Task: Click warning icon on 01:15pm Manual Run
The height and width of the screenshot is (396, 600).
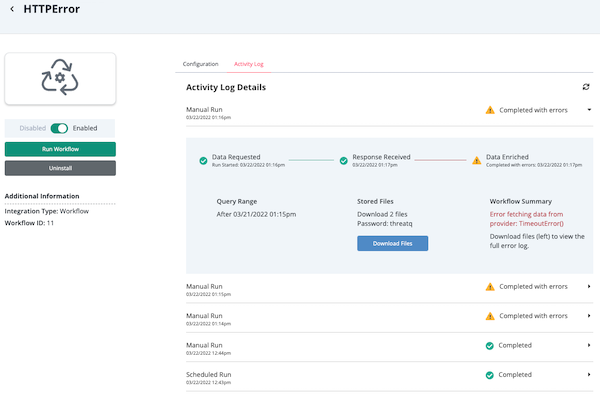Action: [490, 287]
